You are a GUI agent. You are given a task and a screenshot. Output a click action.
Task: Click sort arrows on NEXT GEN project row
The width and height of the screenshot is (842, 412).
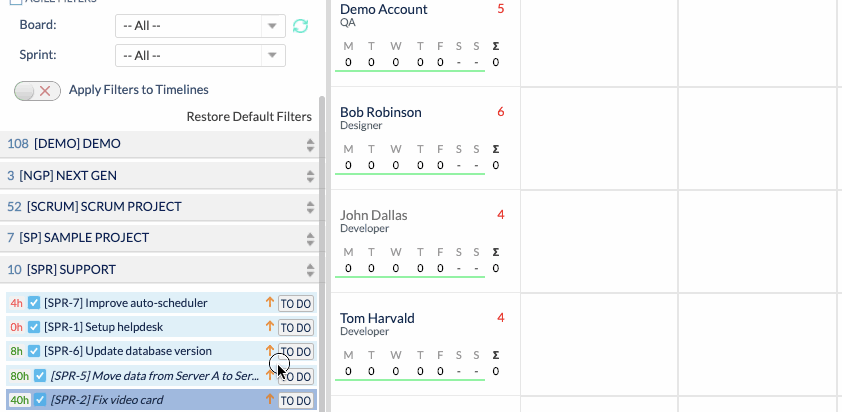pyautogui.click(x=310, y=175)
